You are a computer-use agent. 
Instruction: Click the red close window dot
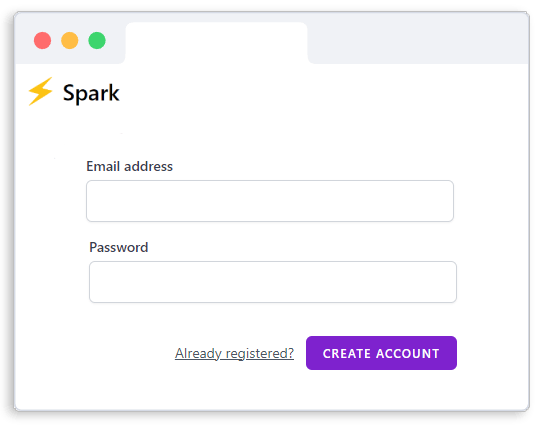(x=43, y=40)
